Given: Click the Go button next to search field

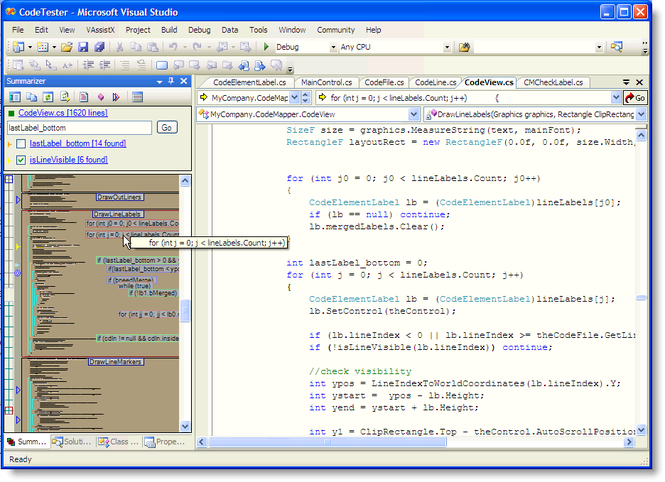Looking at the screenshot, I should click(167, 128).
